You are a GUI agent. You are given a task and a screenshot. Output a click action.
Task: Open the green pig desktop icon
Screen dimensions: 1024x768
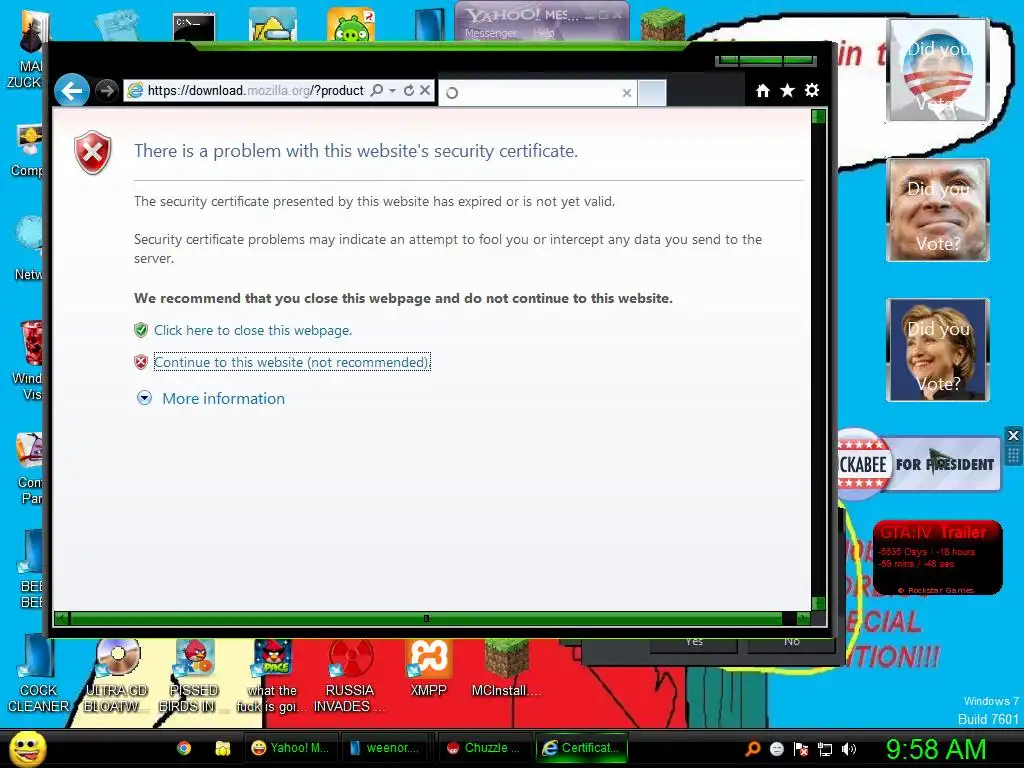[351, 25]
